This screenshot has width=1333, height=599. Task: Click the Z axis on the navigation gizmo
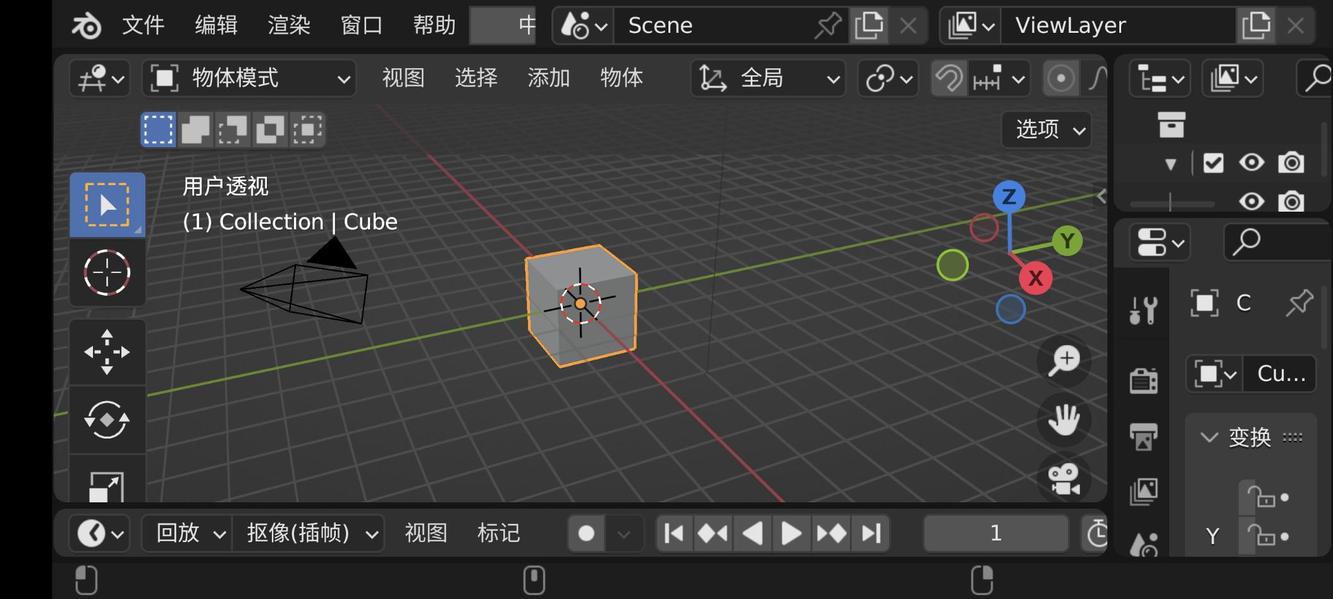(1008, 197)
